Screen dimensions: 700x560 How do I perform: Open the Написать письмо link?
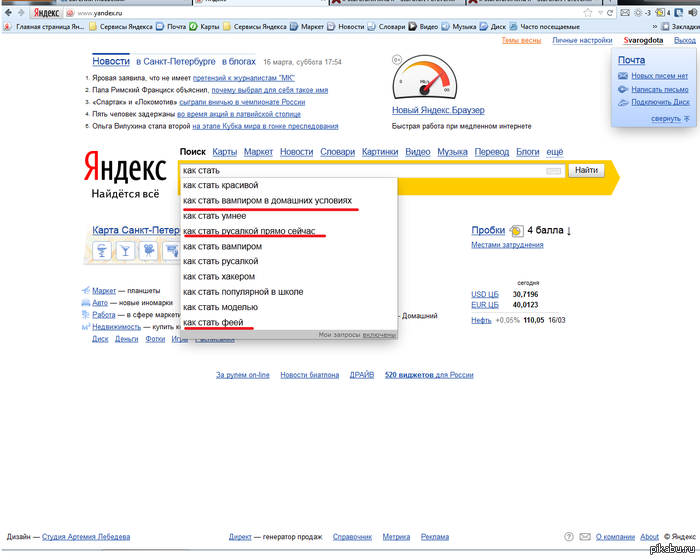(660, 89)
